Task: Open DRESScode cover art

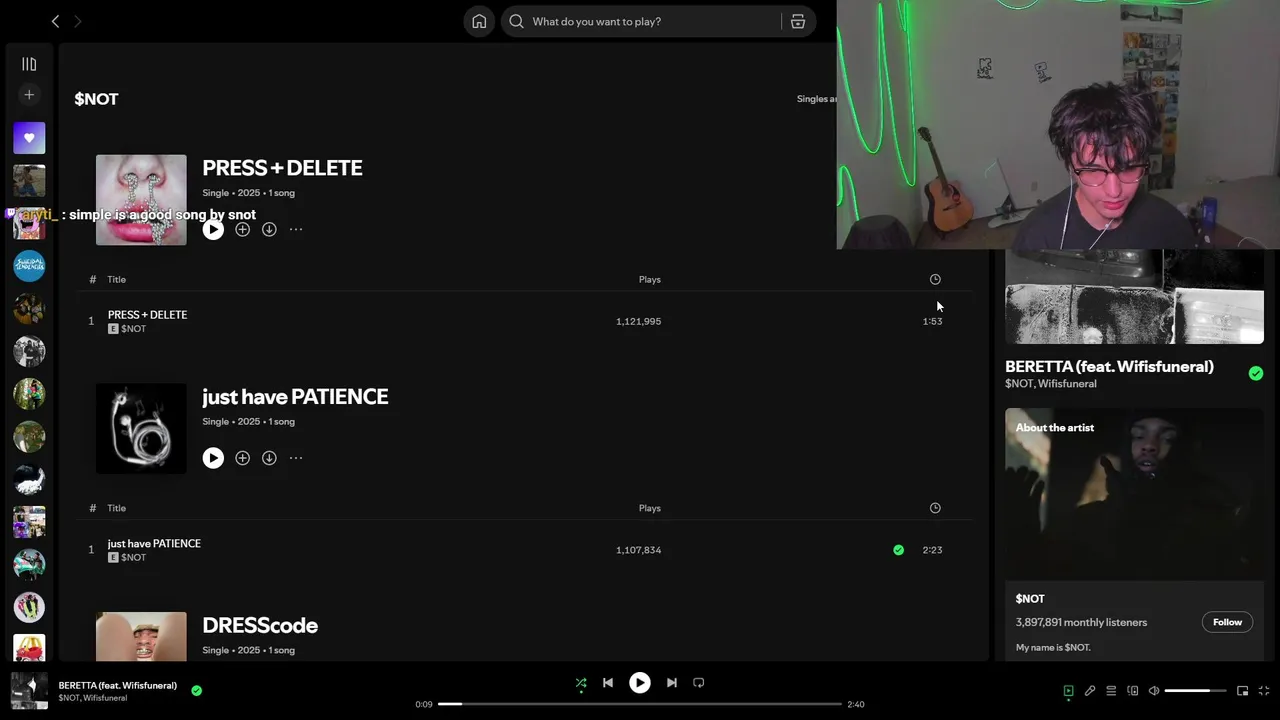Action: (141, 636)
